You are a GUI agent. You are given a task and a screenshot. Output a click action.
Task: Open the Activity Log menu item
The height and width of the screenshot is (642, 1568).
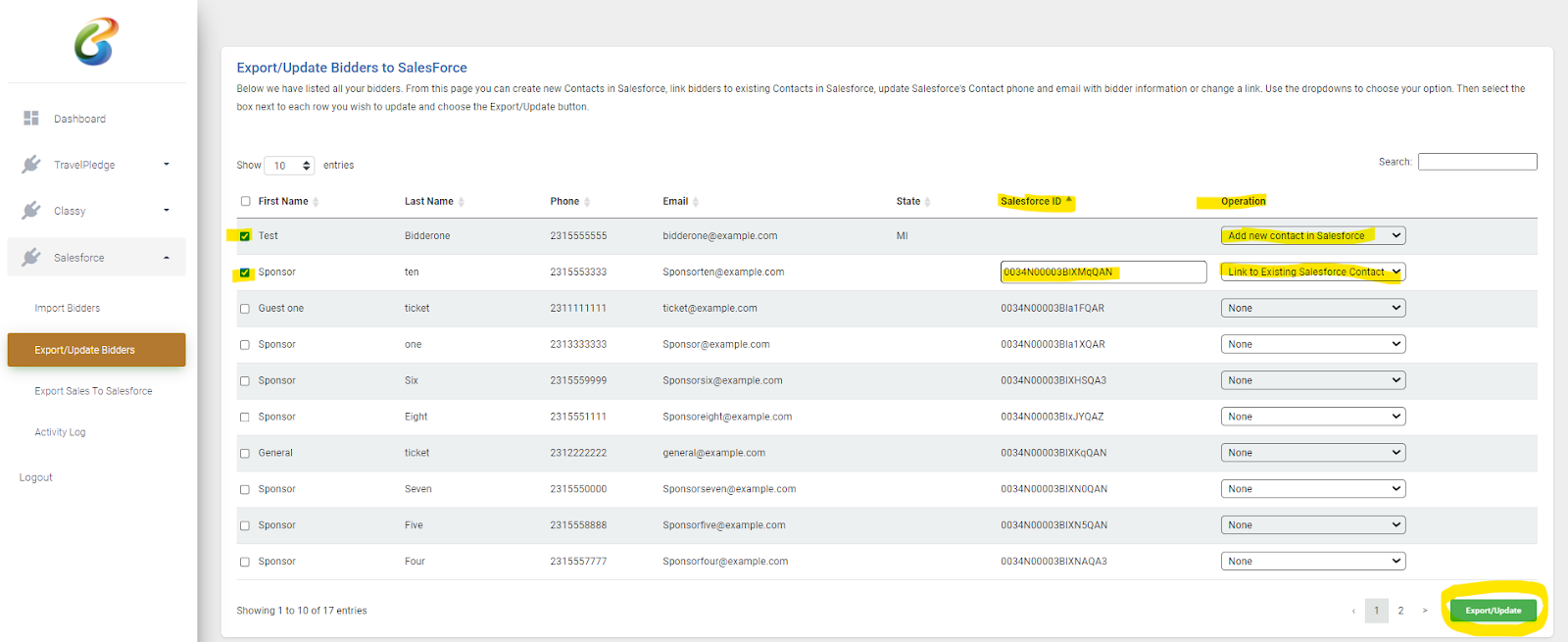pyautogui.click(x=60, y=432)
